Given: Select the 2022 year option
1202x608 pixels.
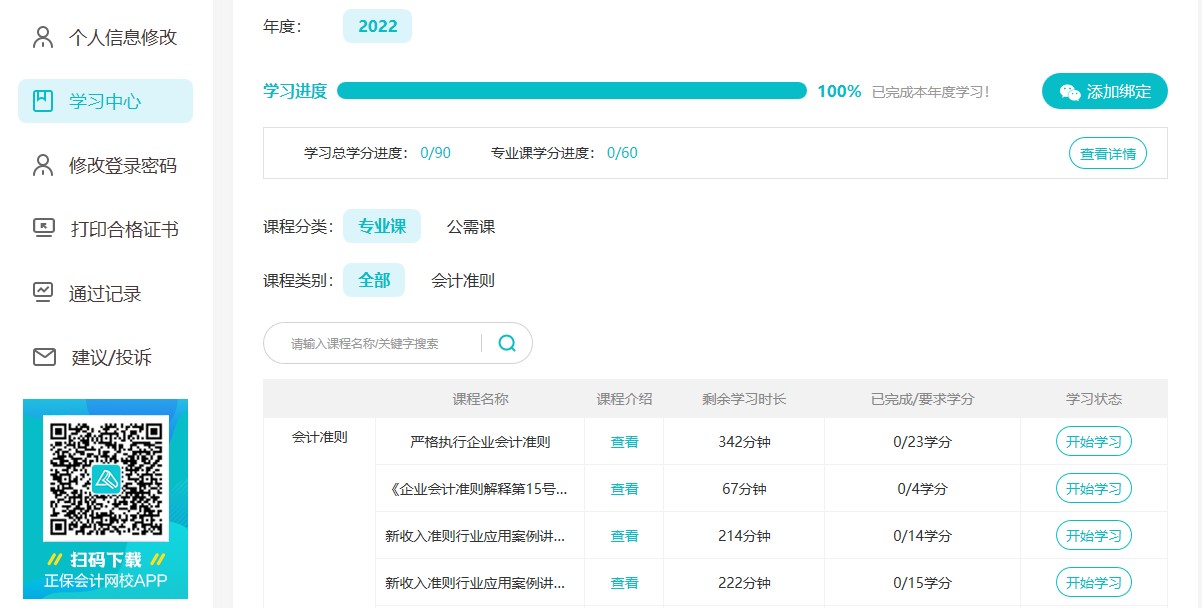Looking at the screenshot, I should click(377, 26).
